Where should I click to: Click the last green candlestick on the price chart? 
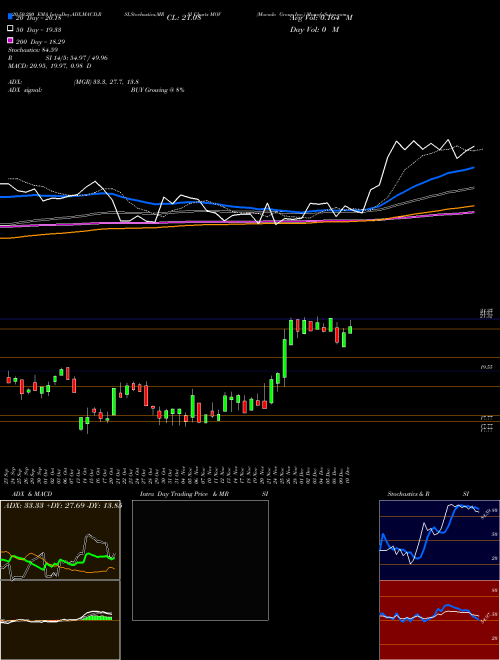click(x=350, y=330)
